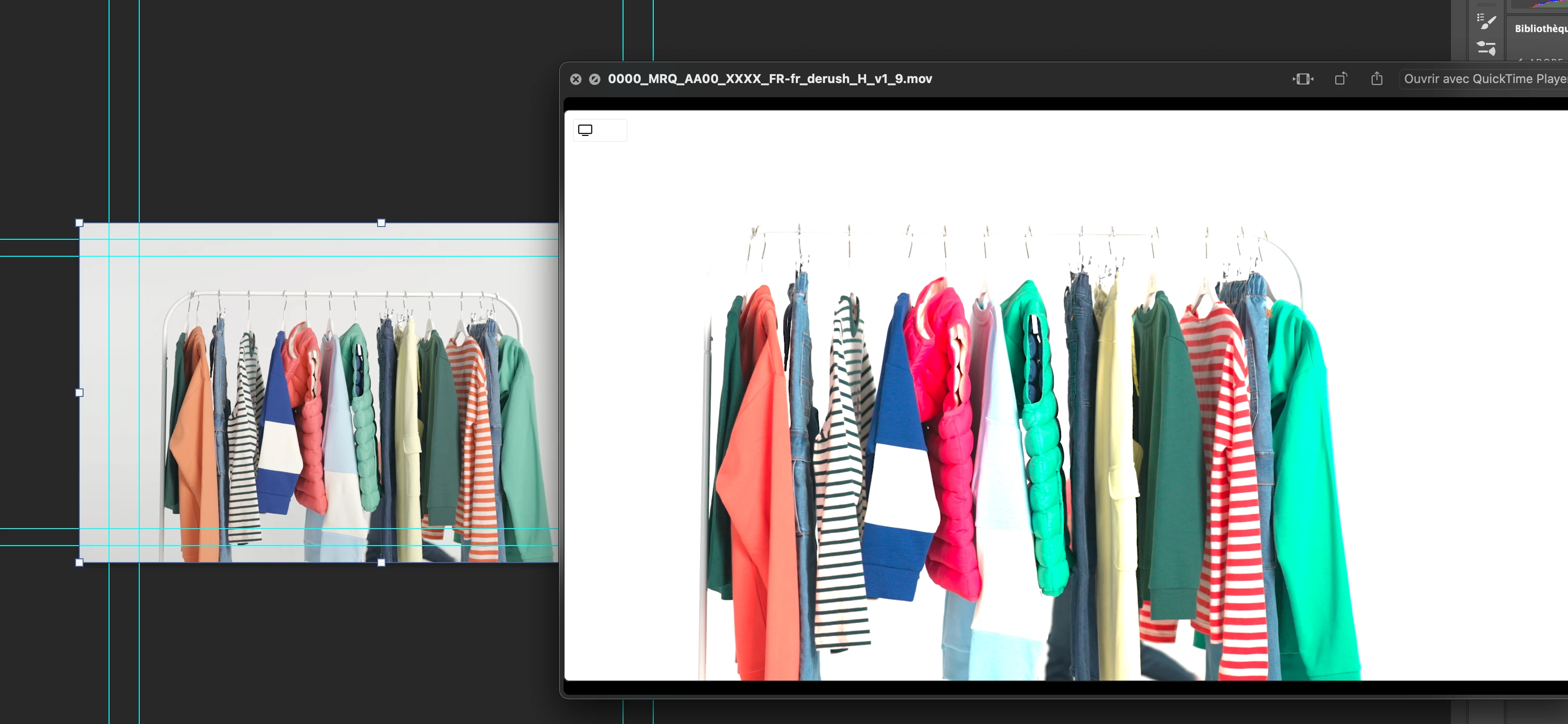Select the Bibliothèques panel tab
The width and height of the screenshot is (1568, 724).
1540,29
